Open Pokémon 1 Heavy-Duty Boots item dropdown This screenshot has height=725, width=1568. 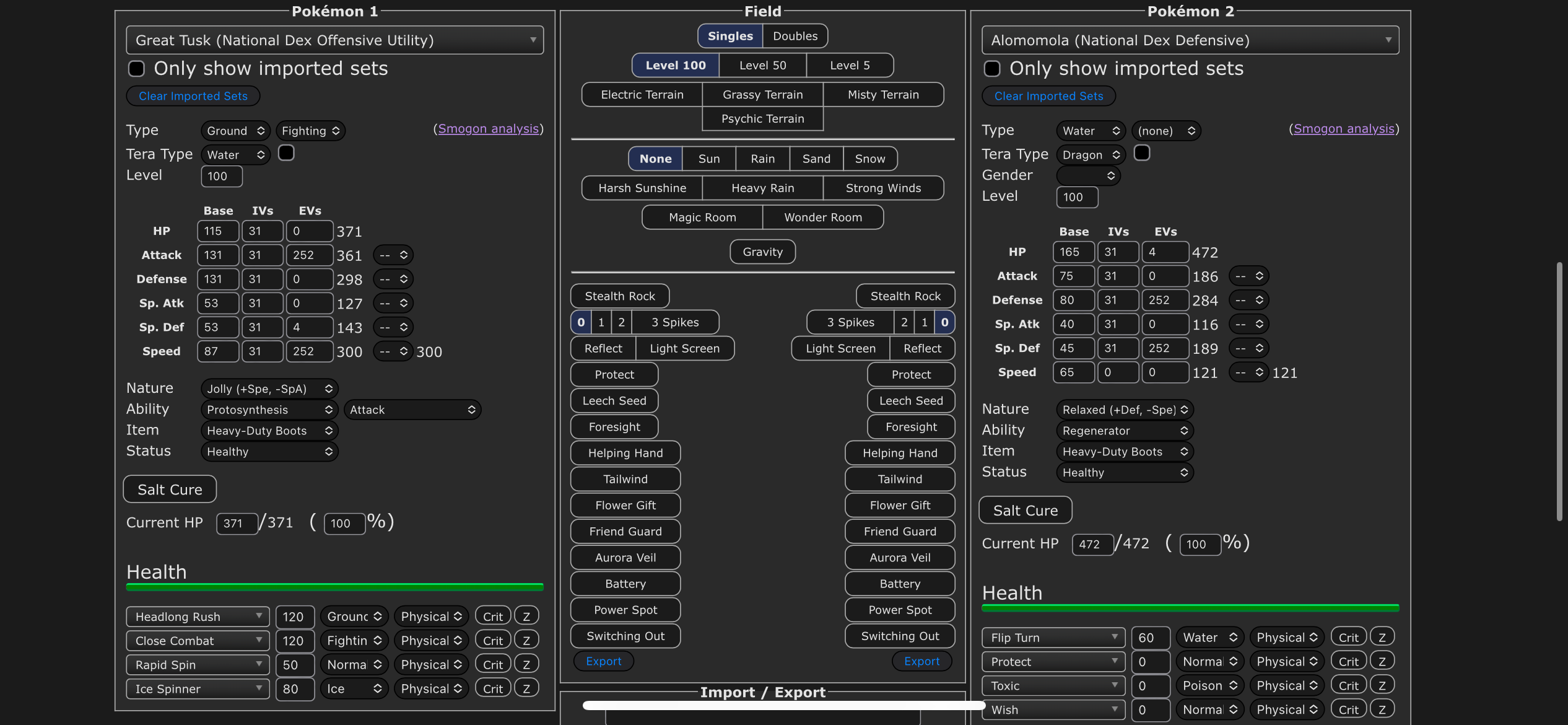tap(269, 431)
